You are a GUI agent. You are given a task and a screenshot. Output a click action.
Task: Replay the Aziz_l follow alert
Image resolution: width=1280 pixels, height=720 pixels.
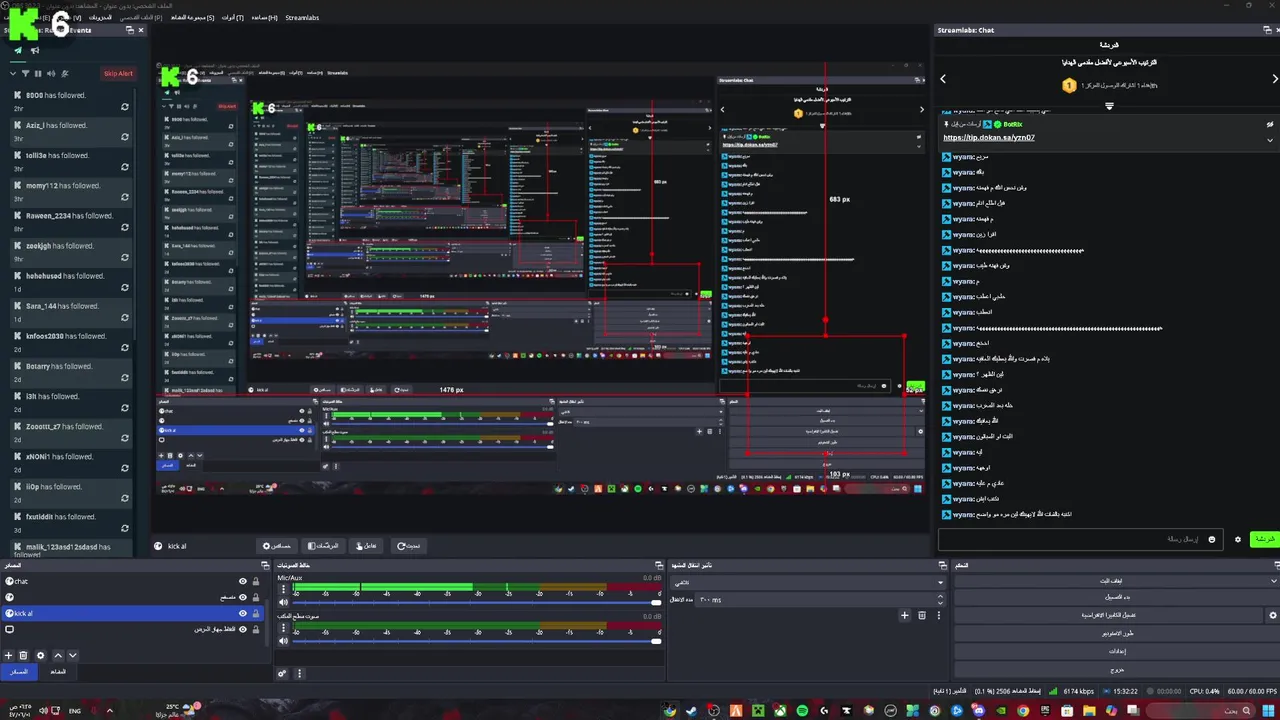[x=125, y=136]
